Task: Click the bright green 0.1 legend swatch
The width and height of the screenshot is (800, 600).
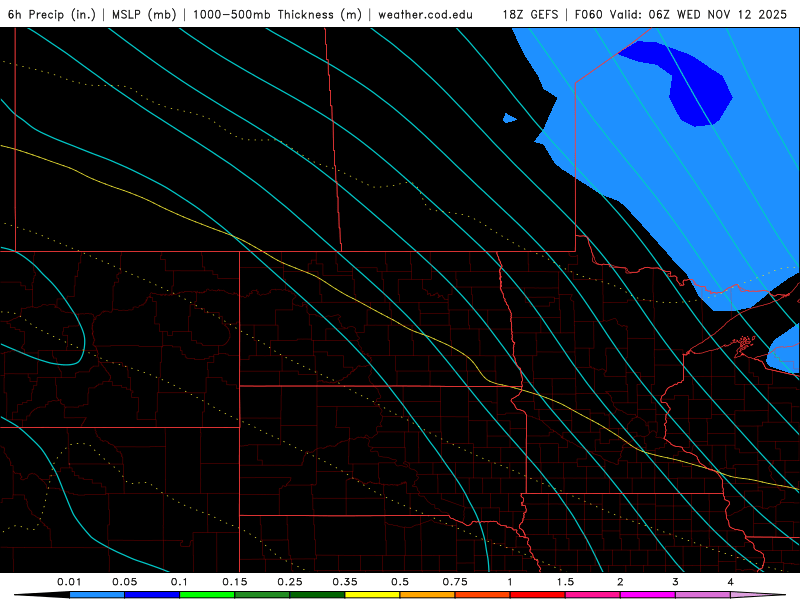Action: coord(207,595)
